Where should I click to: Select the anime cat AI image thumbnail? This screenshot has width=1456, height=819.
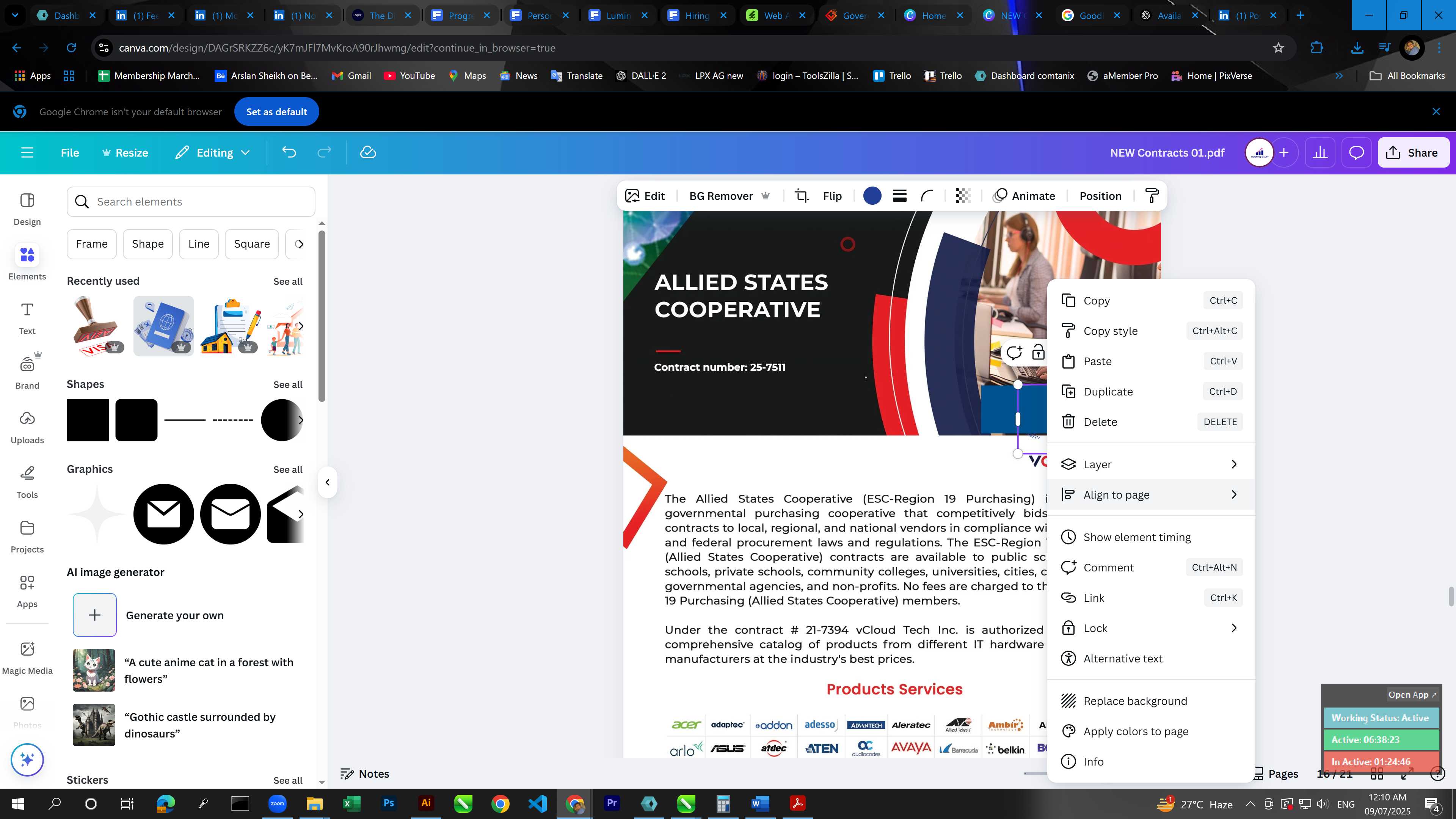(x=94, y=670)
